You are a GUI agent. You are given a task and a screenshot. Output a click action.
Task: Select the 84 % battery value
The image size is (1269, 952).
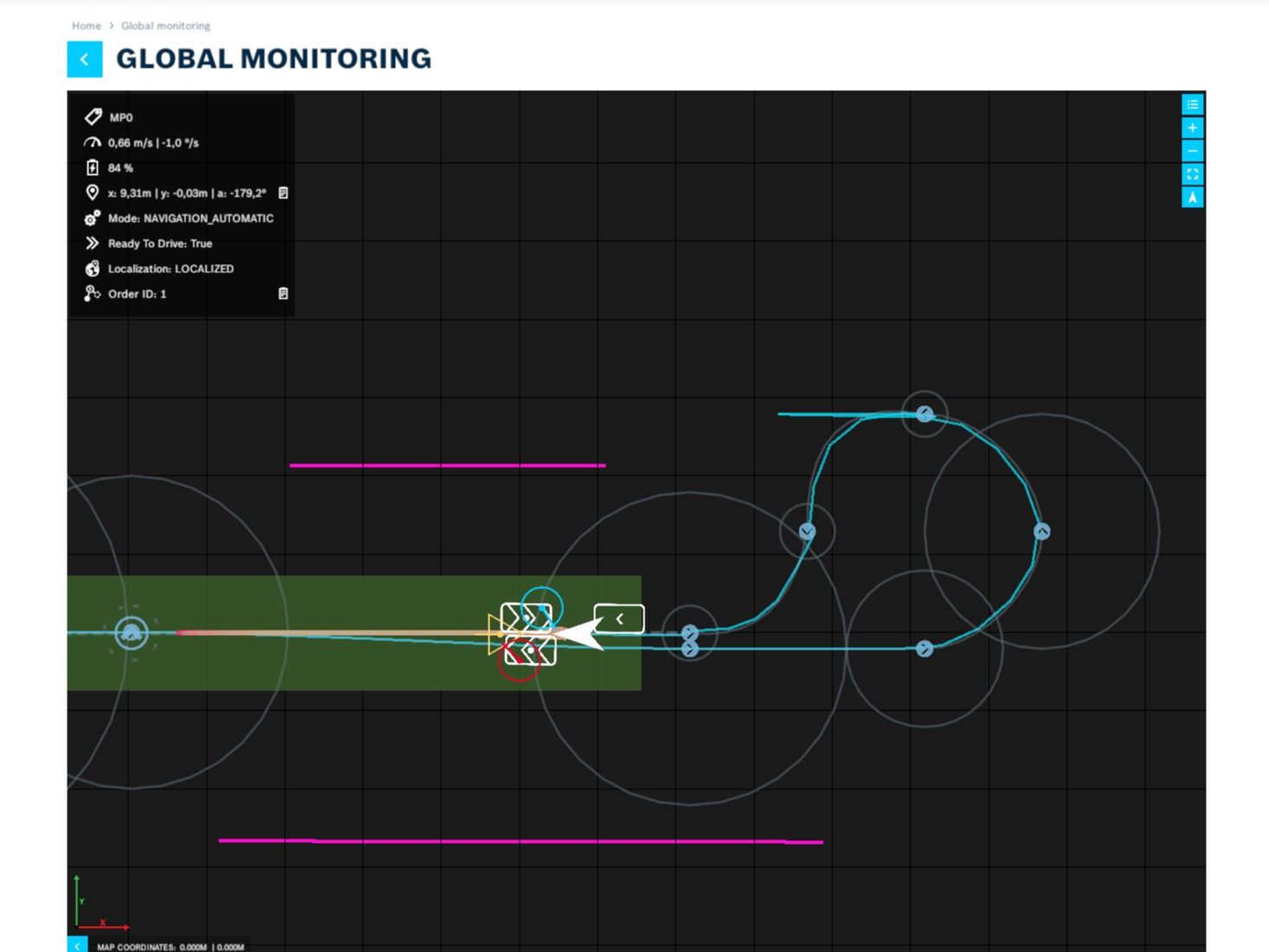[x=120, y=167]
